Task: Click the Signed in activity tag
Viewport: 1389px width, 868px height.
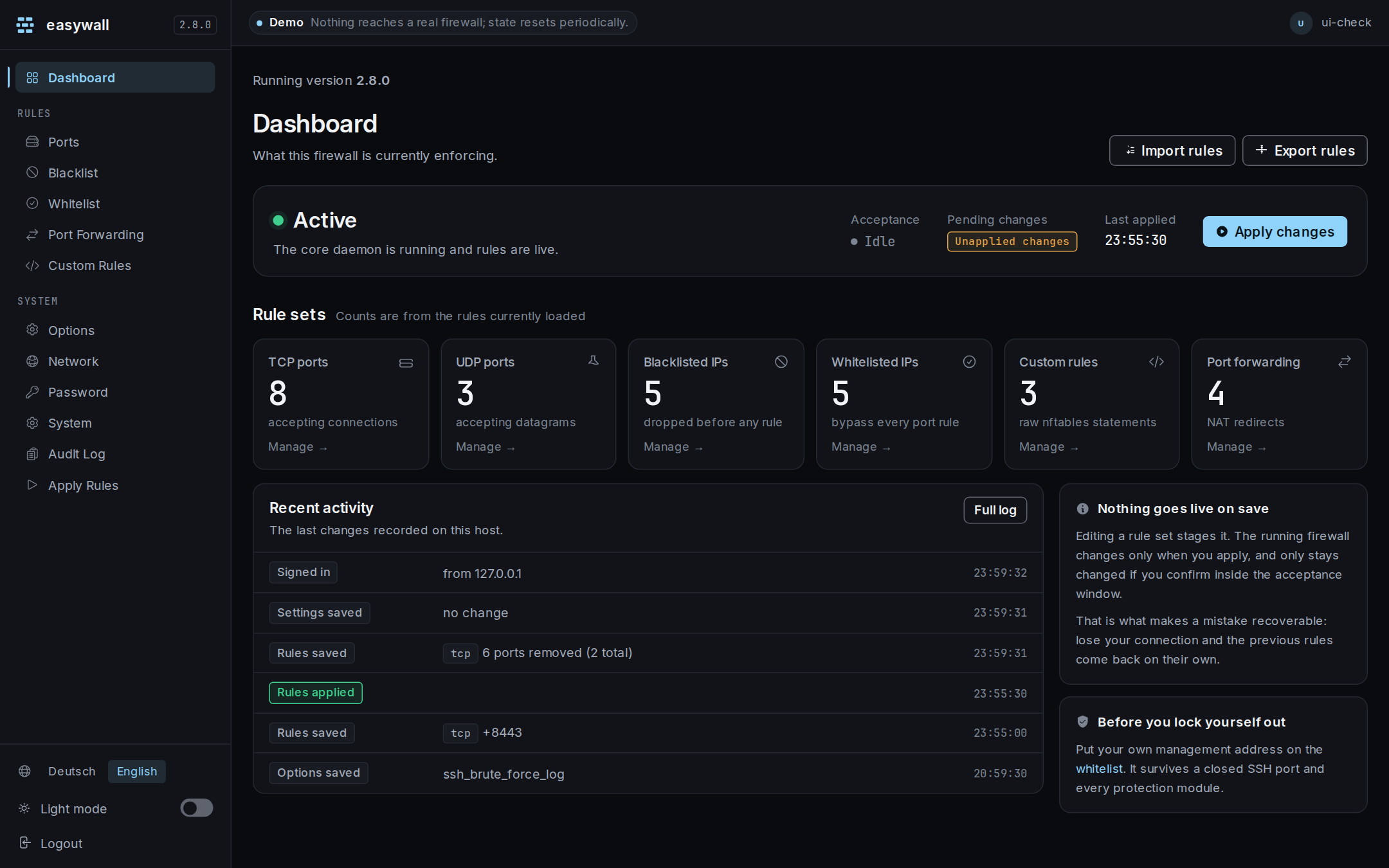Action: (304, 572)
